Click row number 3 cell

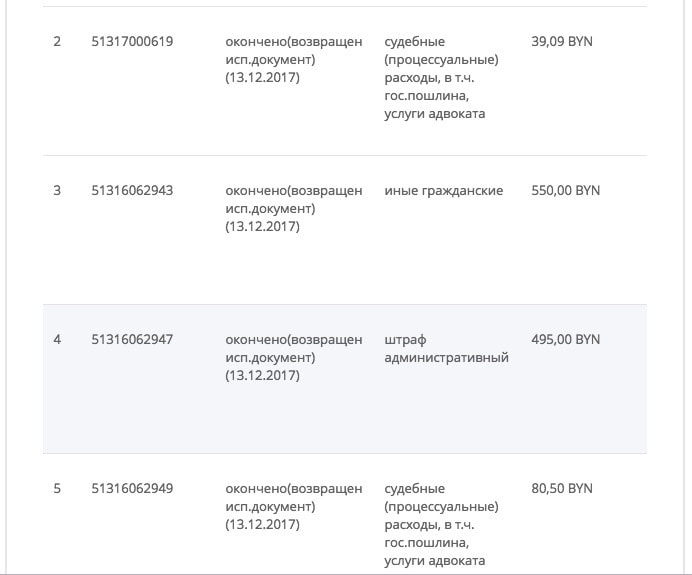coord(57,190)
